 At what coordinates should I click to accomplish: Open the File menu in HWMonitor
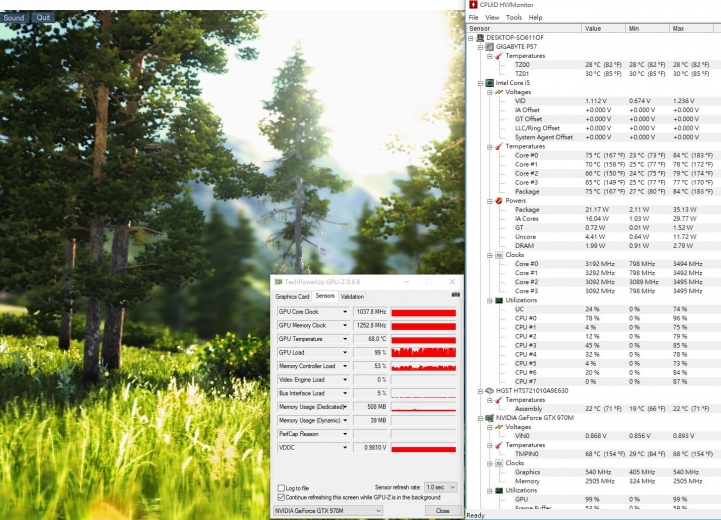point(474,17)
